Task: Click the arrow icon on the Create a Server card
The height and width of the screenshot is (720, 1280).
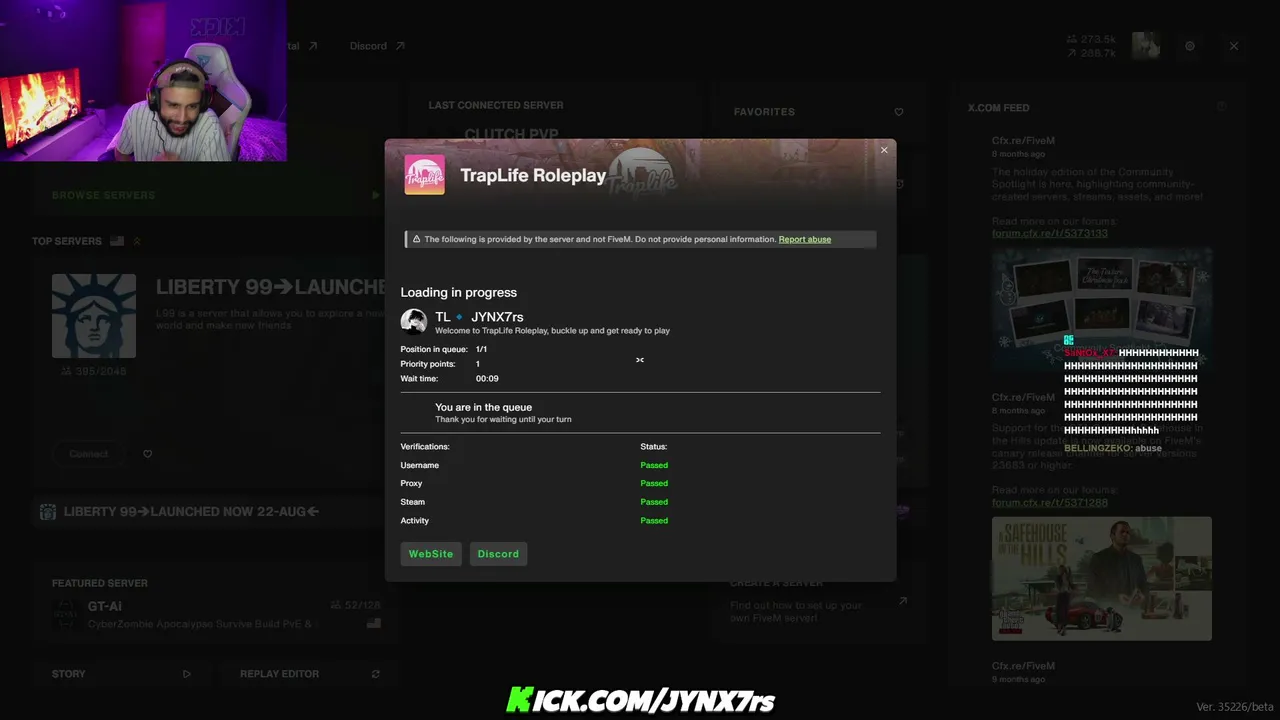Action: [x=903, y=601]
